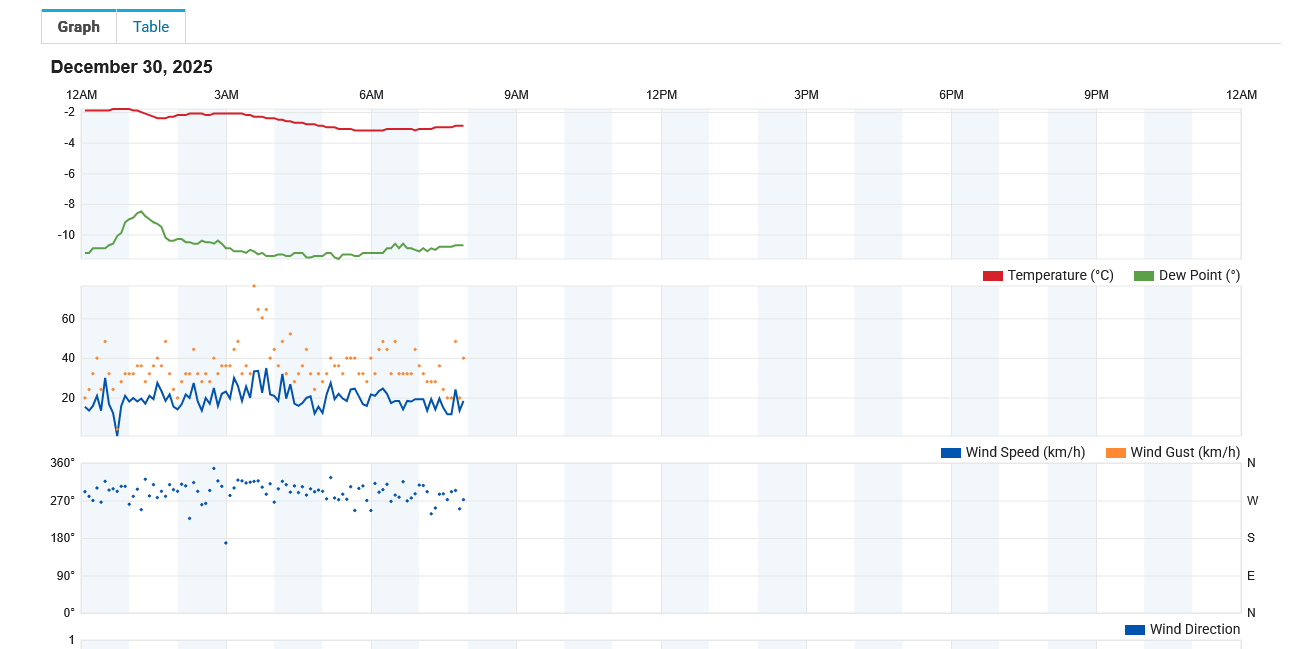Viewport: 1295px width, 649px height.
Task: Click the Wind Direction legend swatch
Action: click(1134, 630)
